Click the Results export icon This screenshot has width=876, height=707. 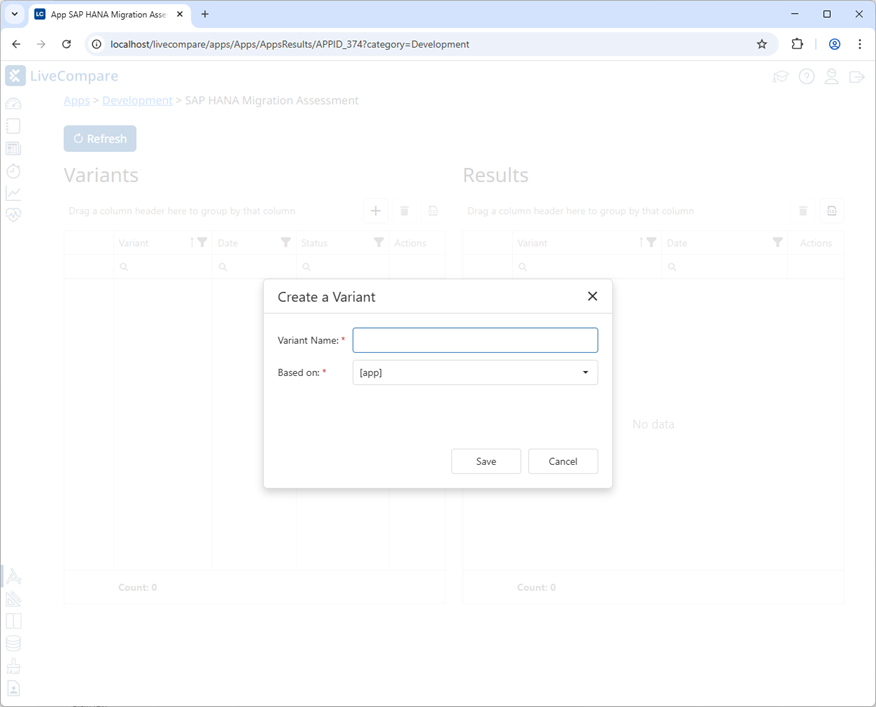click(x=832, y=211)
